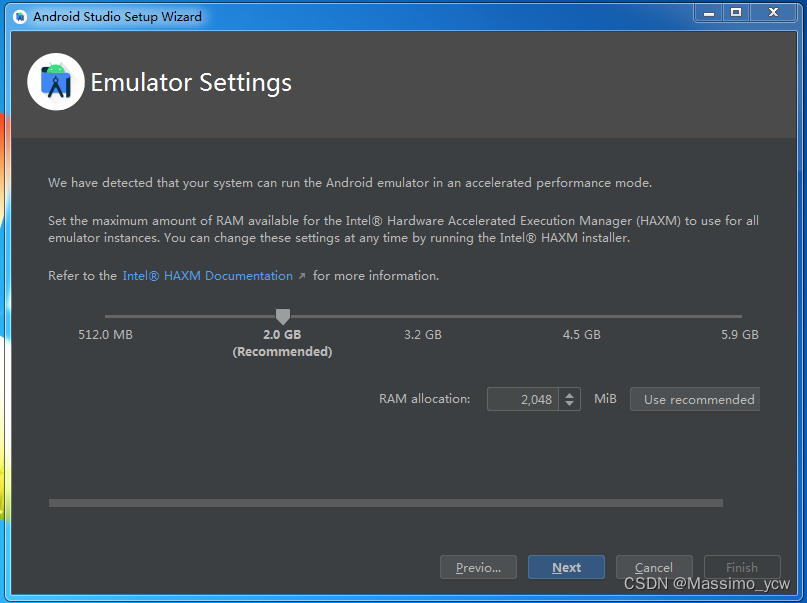Increase RAM allocation with up arrow

[x=569, y=395]
